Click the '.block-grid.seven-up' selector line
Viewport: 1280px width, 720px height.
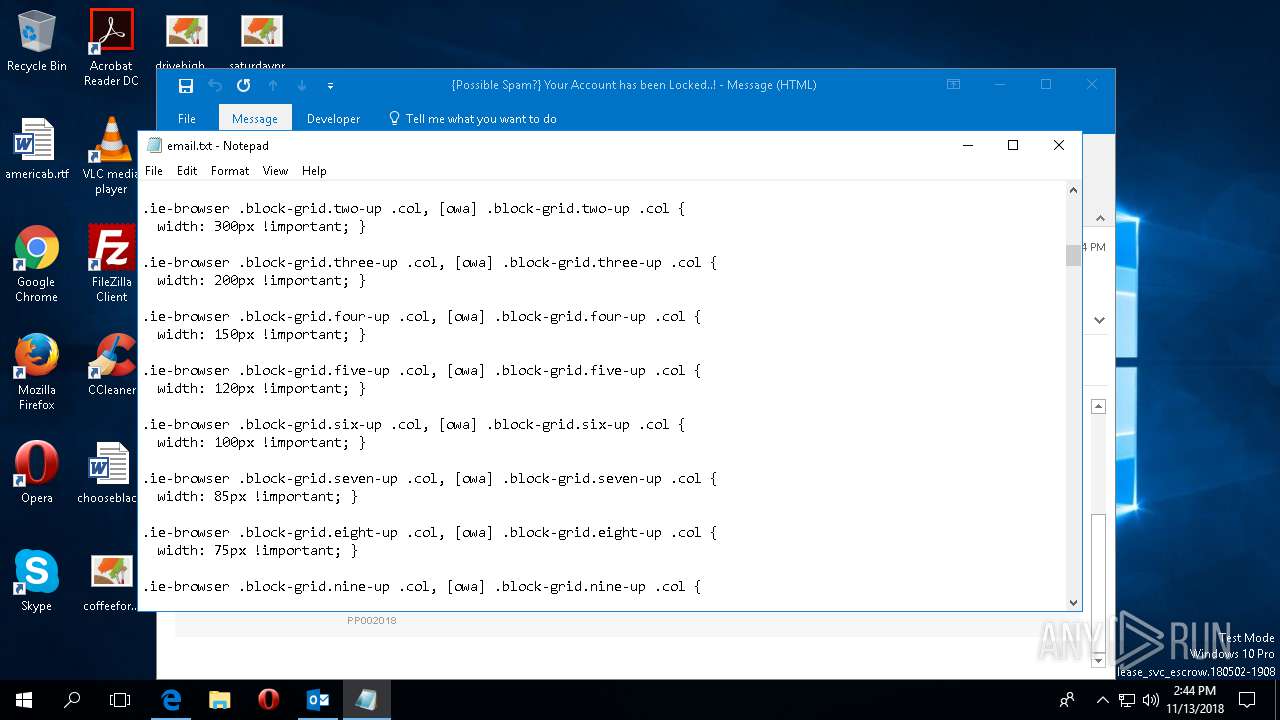[429, 479]
